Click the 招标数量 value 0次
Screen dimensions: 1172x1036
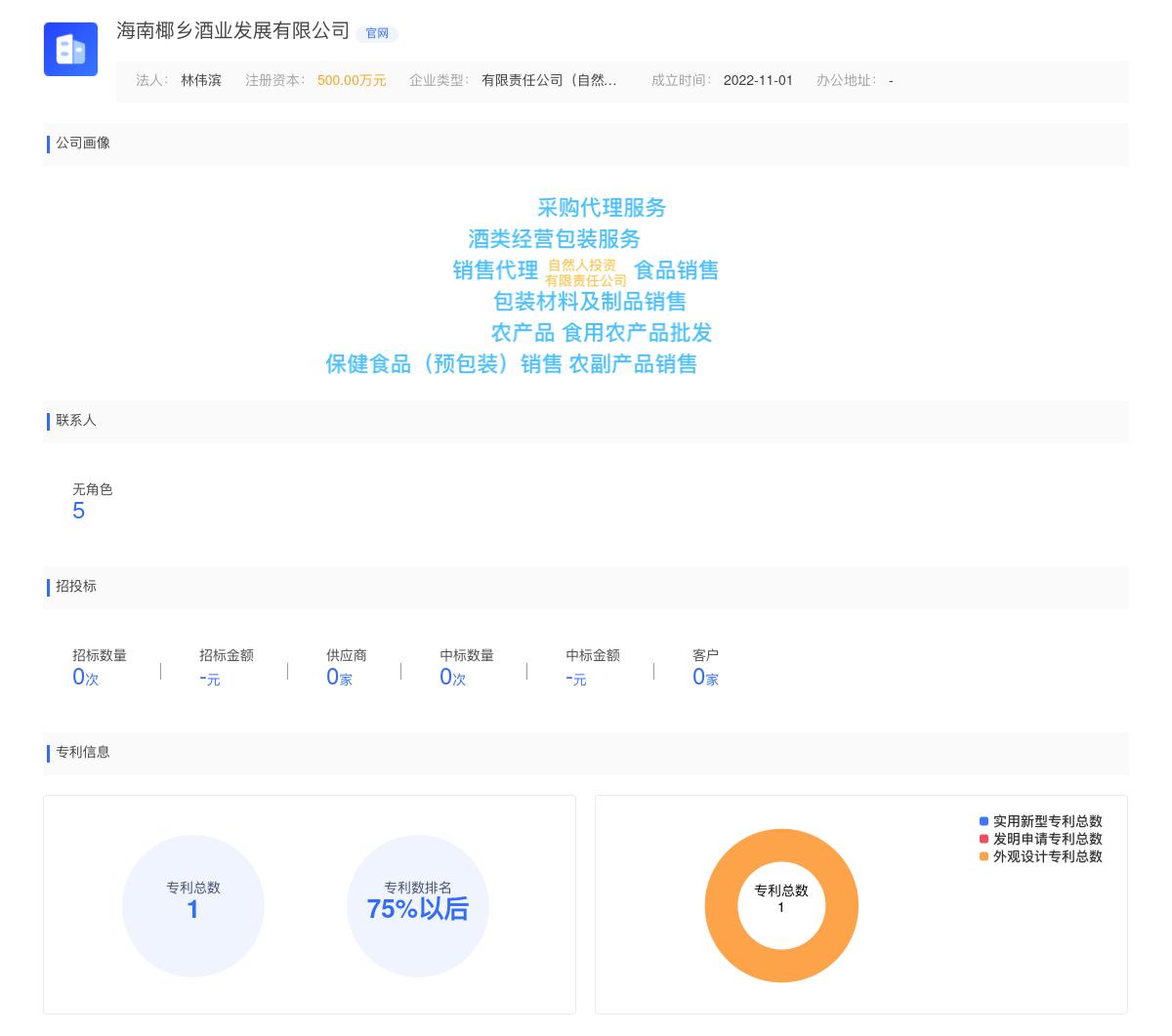tap(86, 678)
